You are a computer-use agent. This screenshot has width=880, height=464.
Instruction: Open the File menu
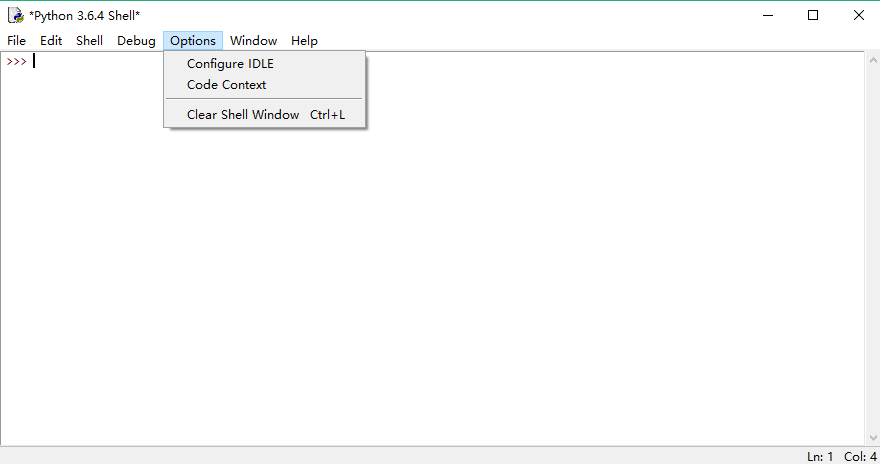[x=16, y=40]
